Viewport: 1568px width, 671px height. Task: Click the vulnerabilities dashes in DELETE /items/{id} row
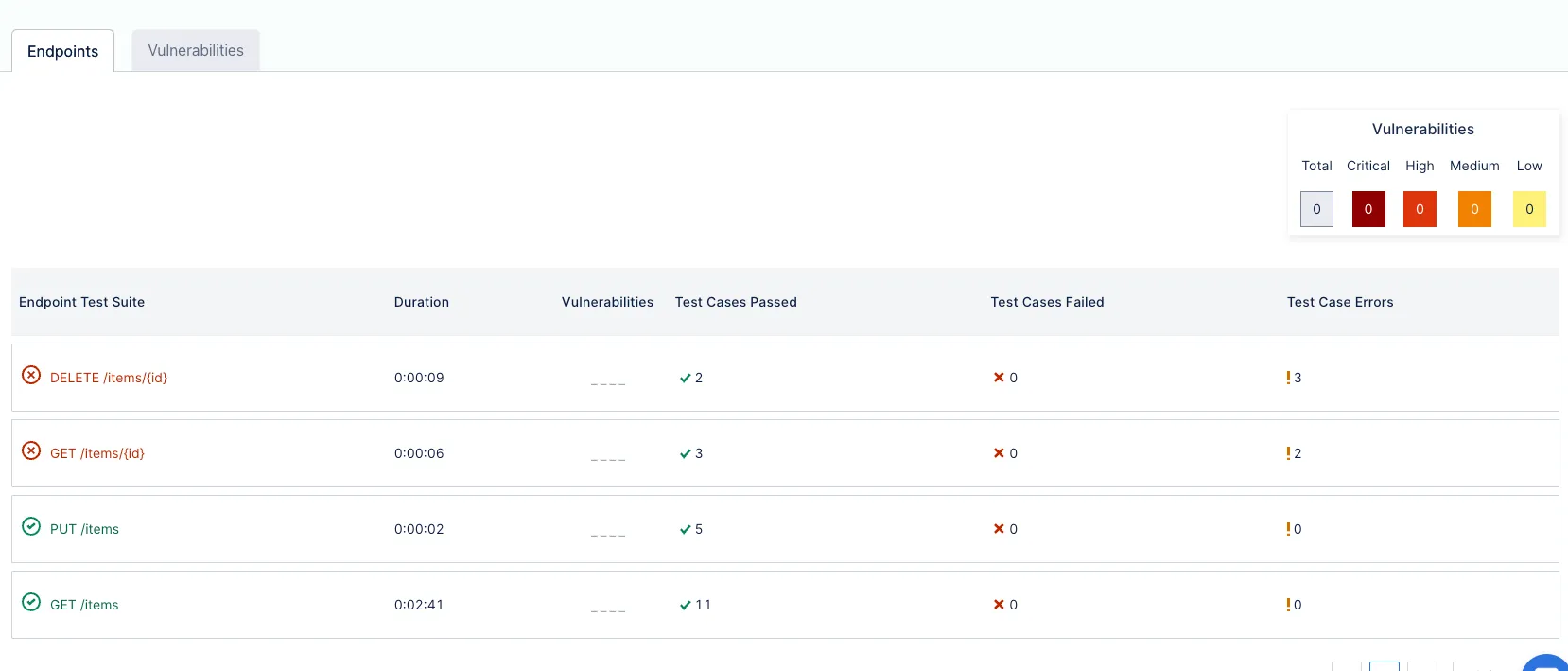(608, 383)
